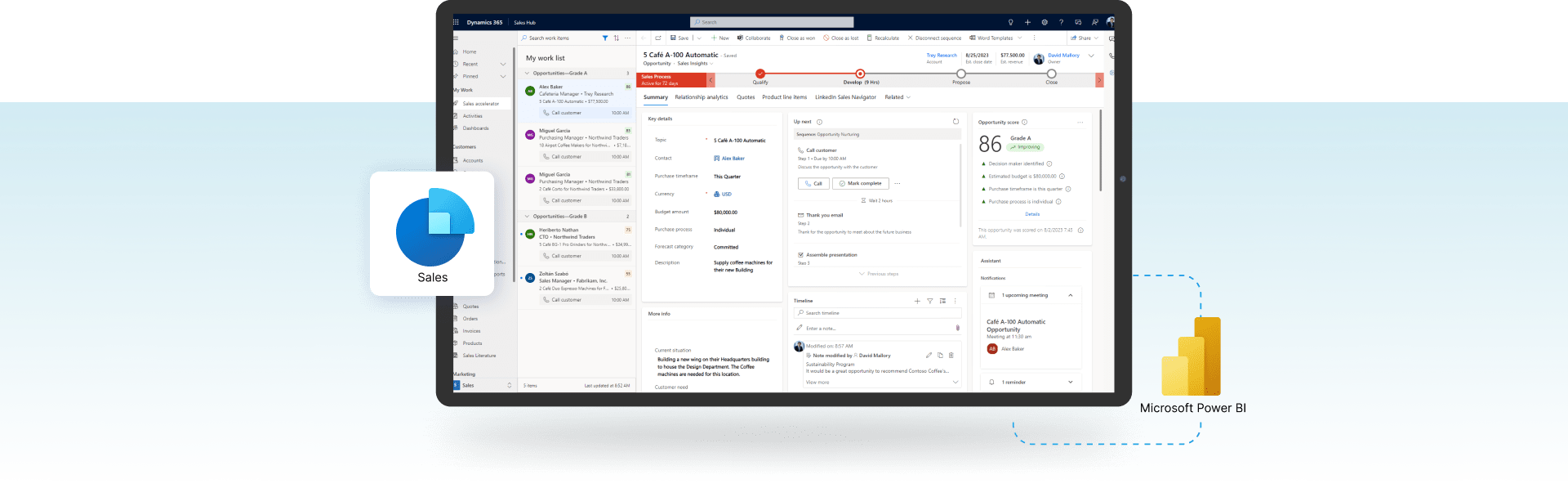
Task: Open the Dynamics 365 app launcher grid
Action: click(x=456, y=22)
